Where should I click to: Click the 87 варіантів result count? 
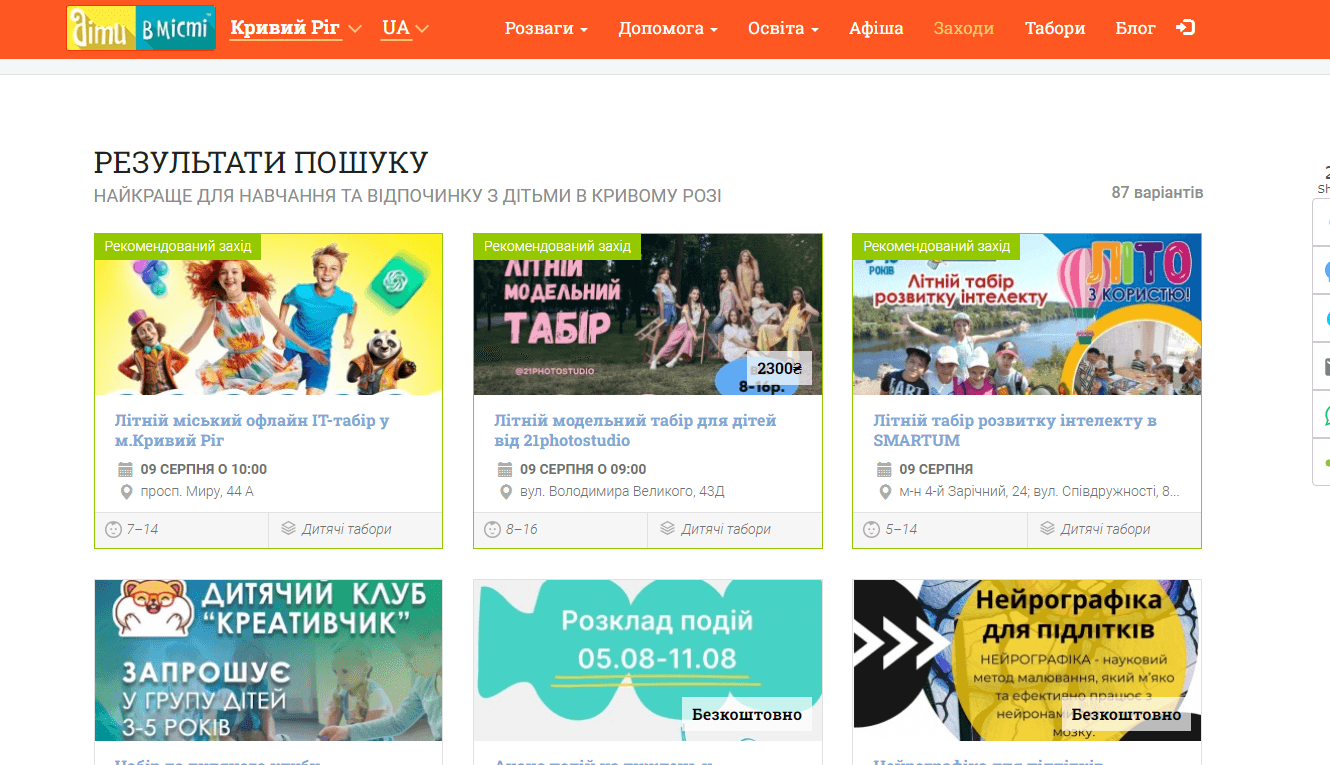pyautogui.click(x=1157, y=192)
